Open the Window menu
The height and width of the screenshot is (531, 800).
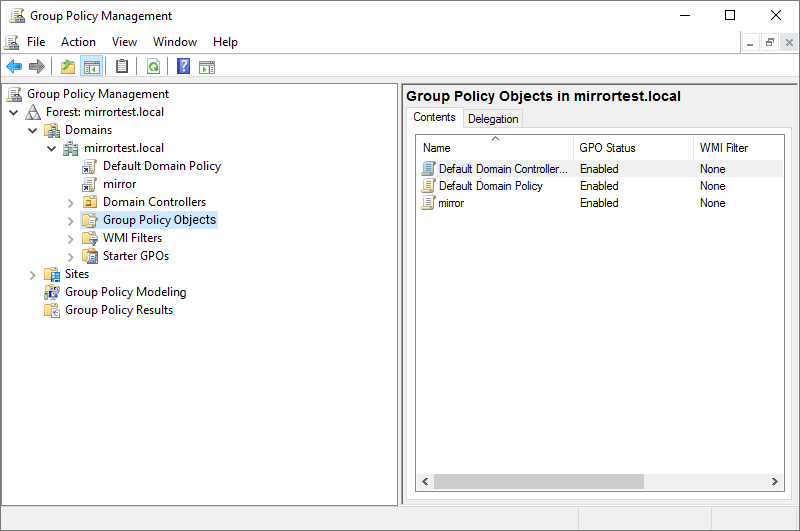(174, 42)
